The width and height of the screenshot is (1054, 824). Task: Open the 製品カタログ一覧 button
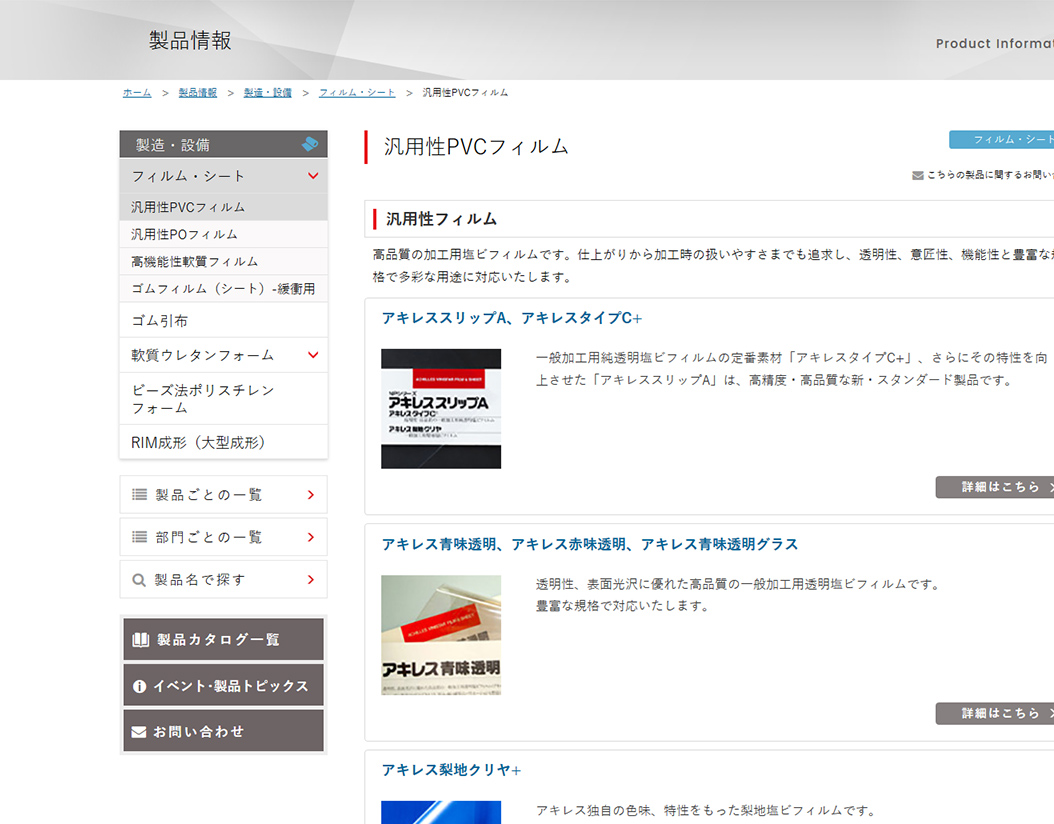(223, 639)
